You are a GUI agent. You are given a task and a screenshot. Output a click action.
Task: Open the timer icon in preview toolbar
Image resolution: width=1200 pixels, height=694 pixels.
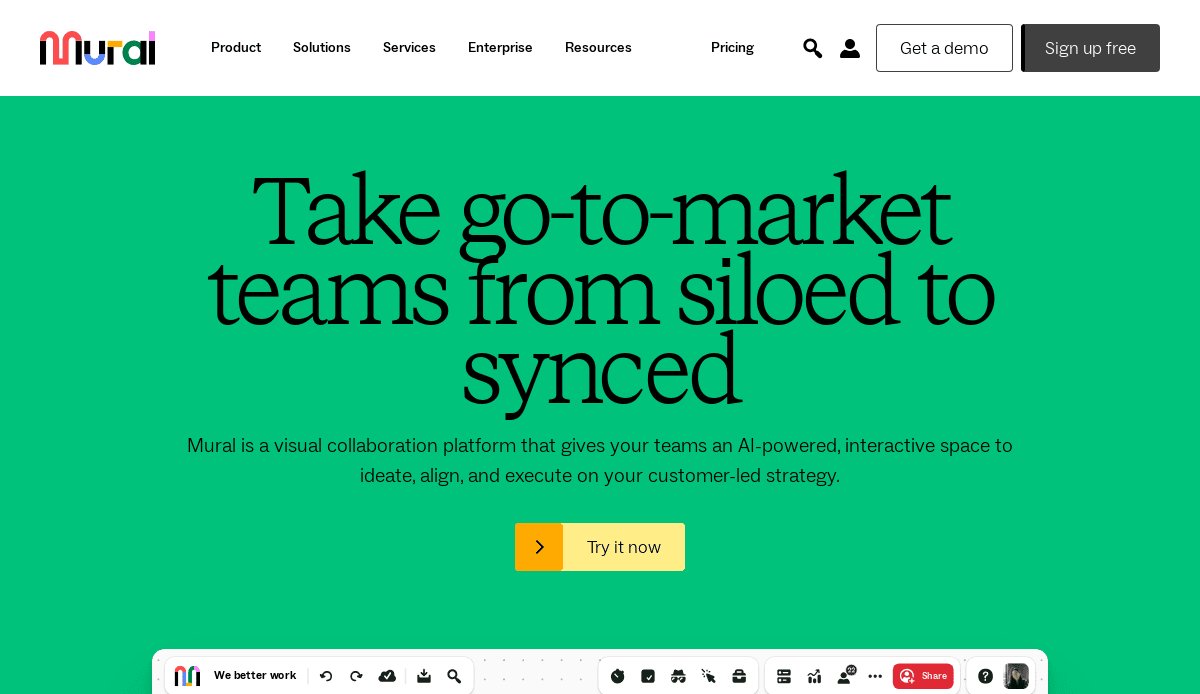617,676
